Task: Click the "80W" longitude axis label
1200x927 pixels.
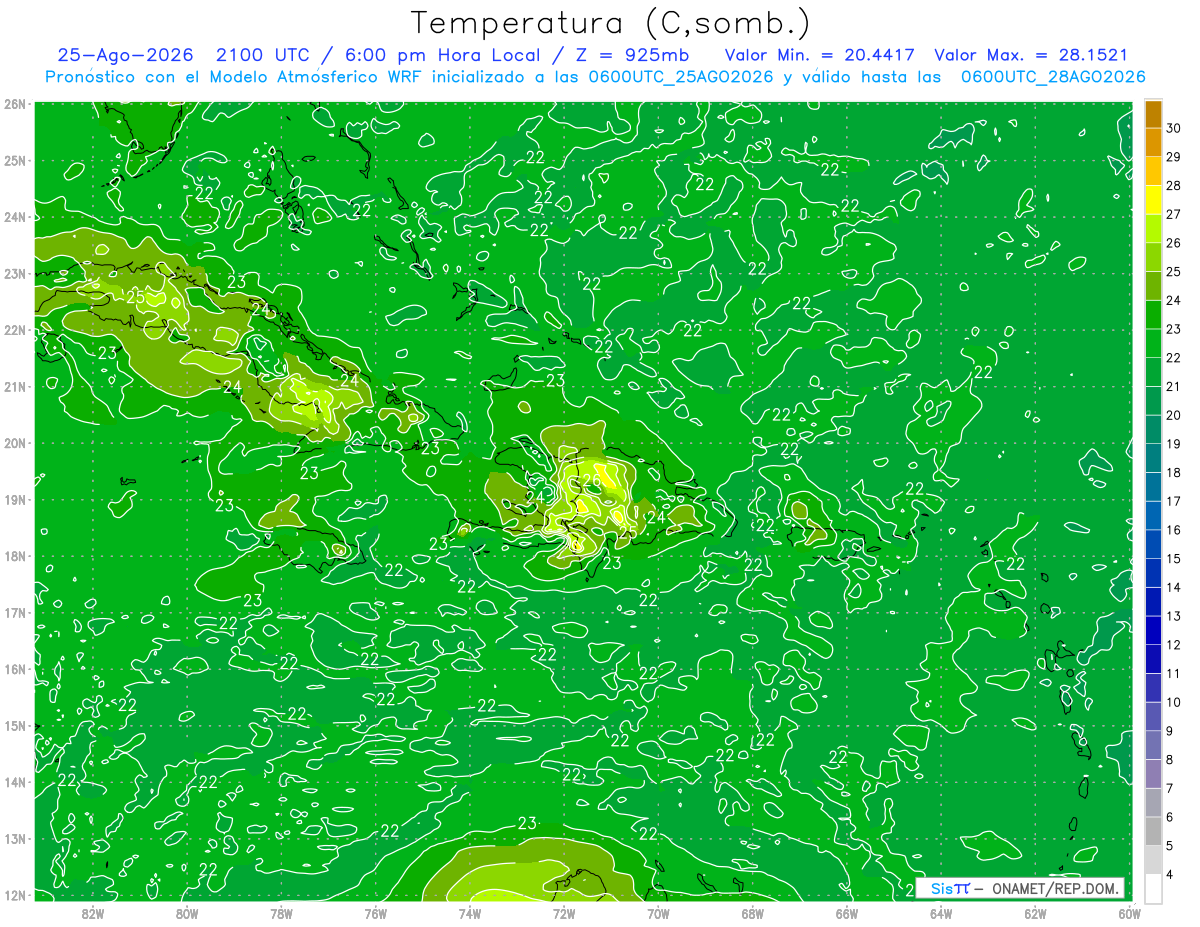Action: (187, 913)
